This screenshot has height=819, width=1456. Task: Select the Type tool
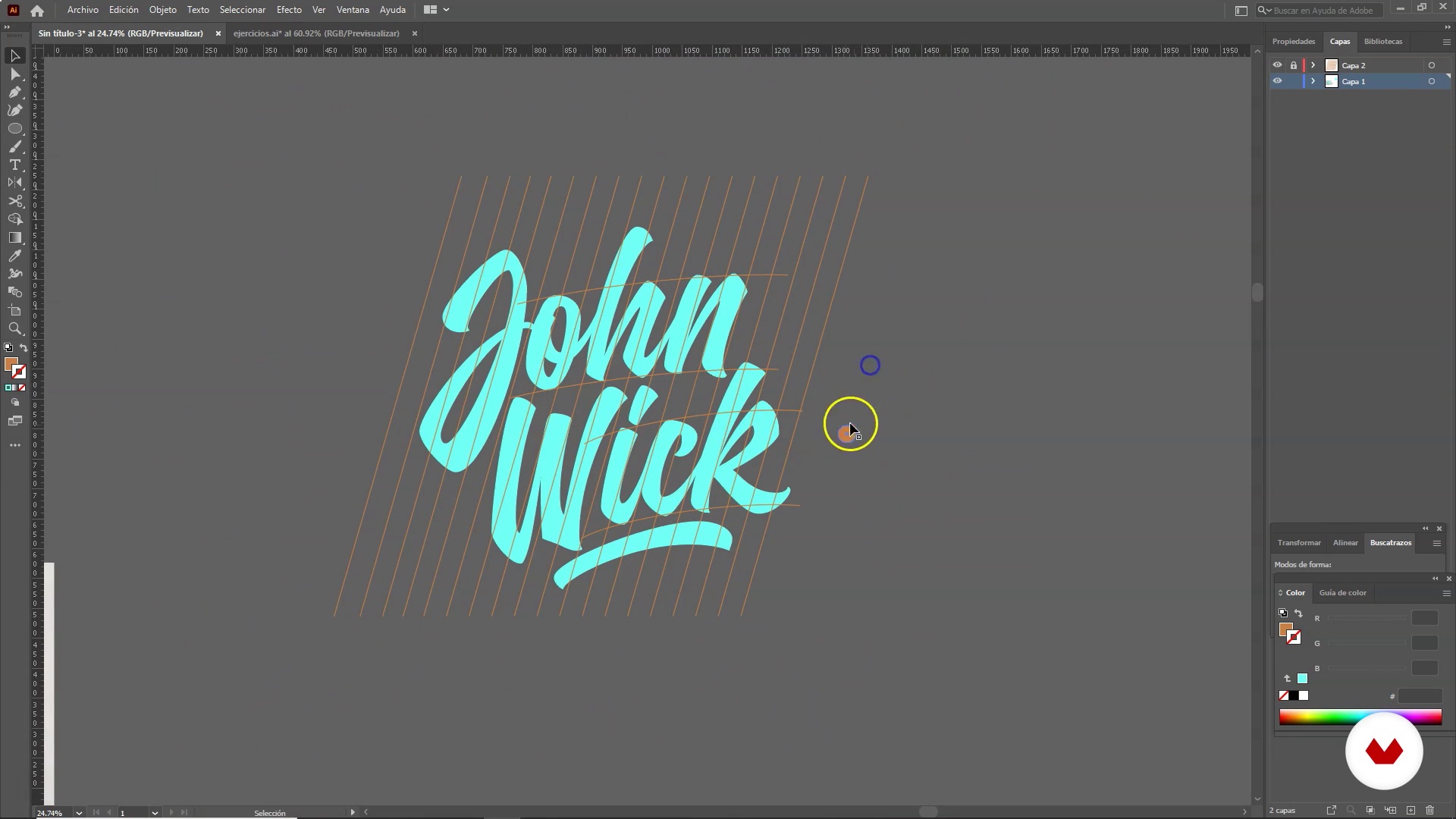pos(15,165)
